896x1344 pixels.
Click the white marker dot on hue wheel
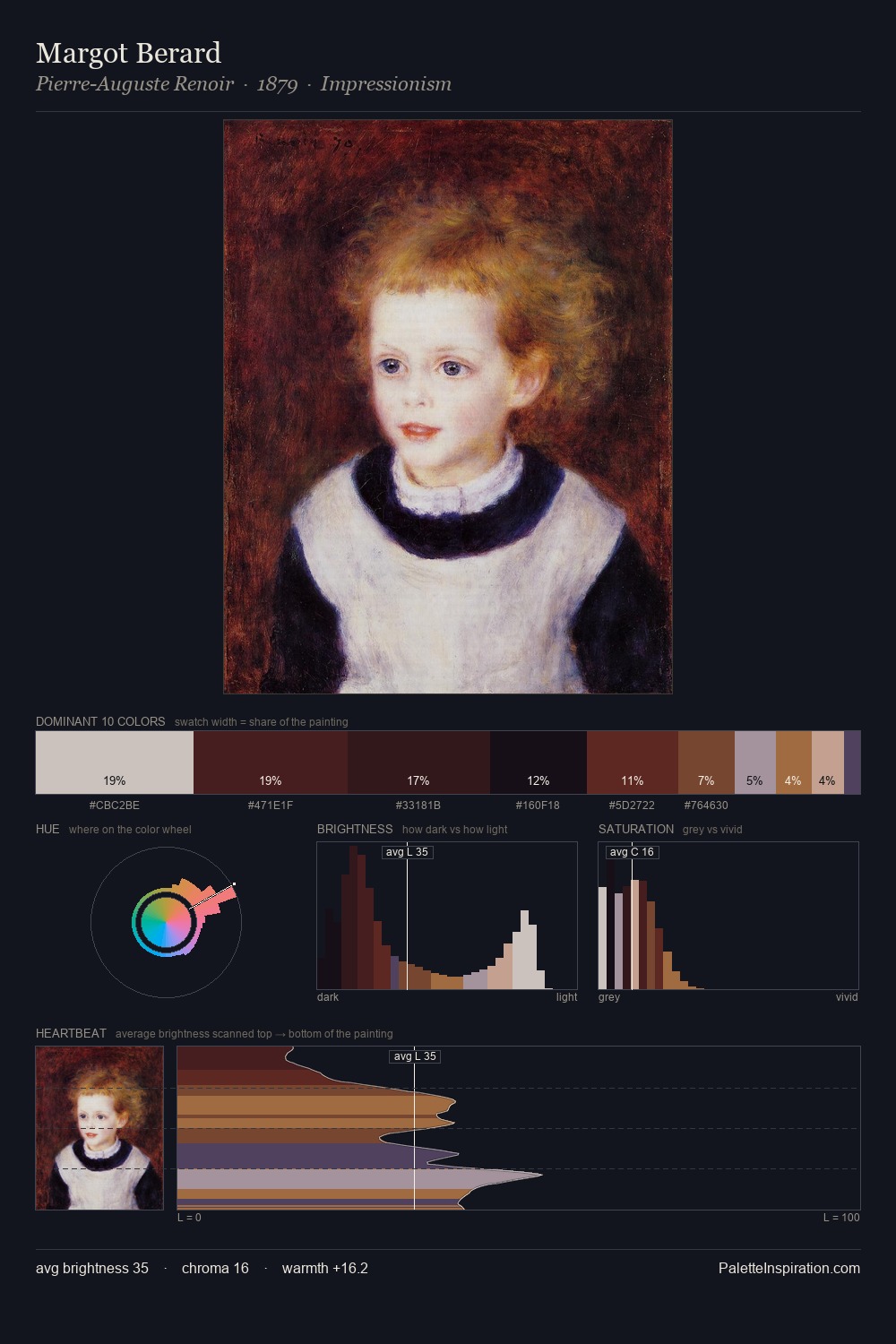(234, 884)
